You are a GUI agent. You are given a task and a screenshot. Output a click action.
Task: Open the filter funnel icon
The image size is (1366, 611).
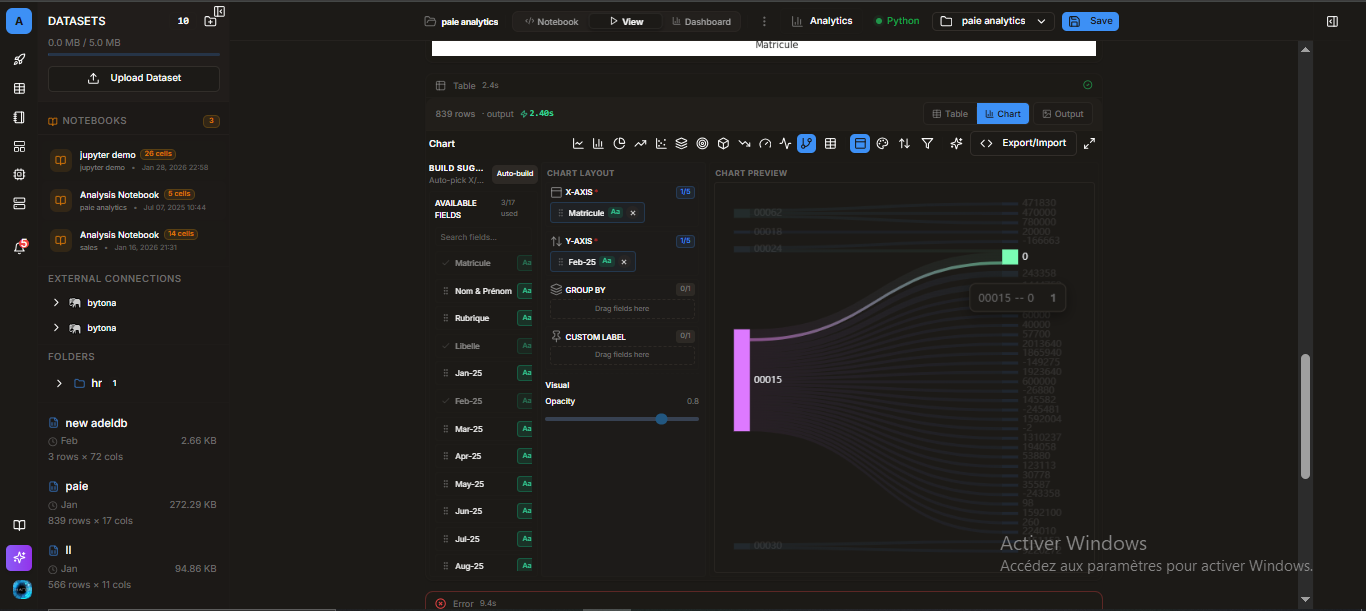click(x=927, y=143)
